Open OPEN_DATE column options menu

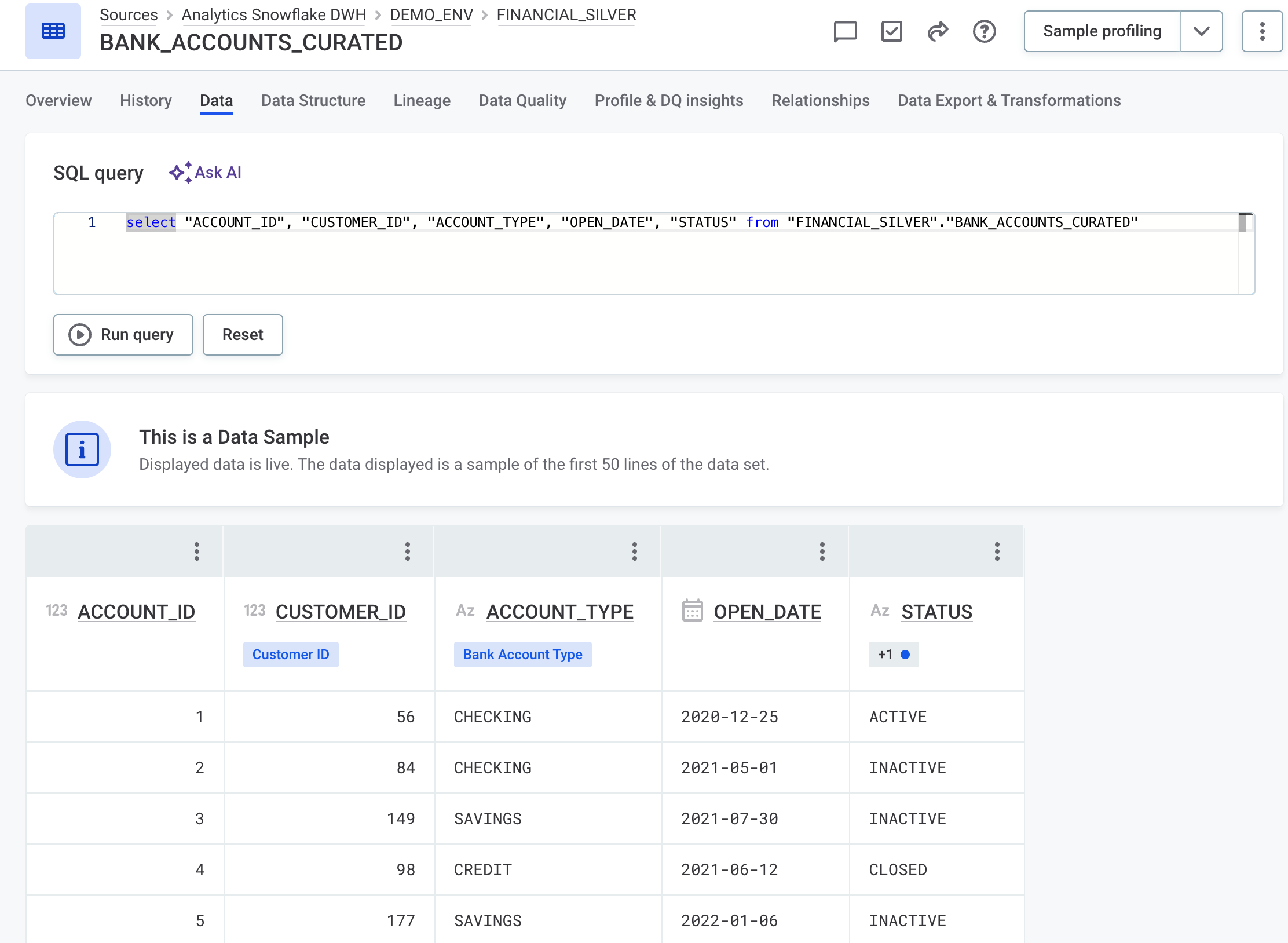click(x=822, y=551)
